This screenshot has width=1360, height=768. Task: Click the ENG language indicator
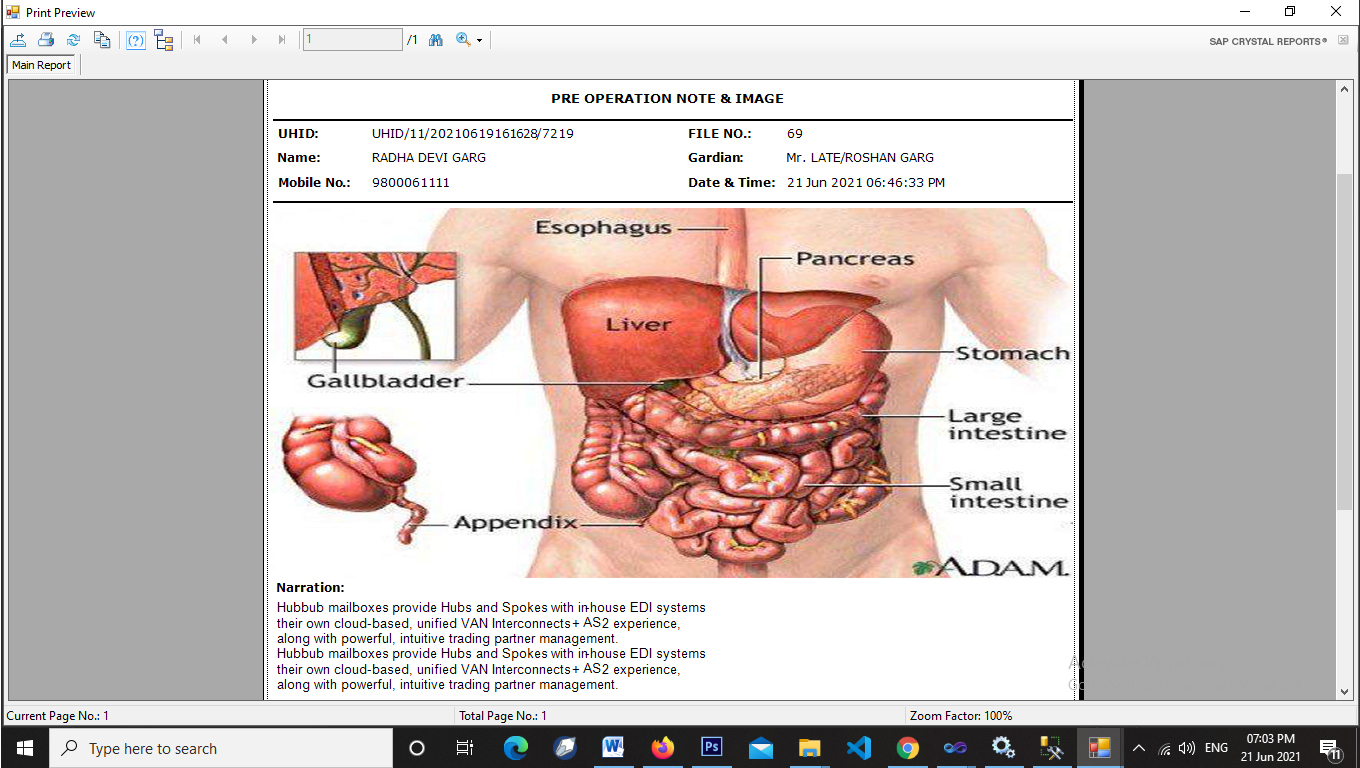point(1216,748)
